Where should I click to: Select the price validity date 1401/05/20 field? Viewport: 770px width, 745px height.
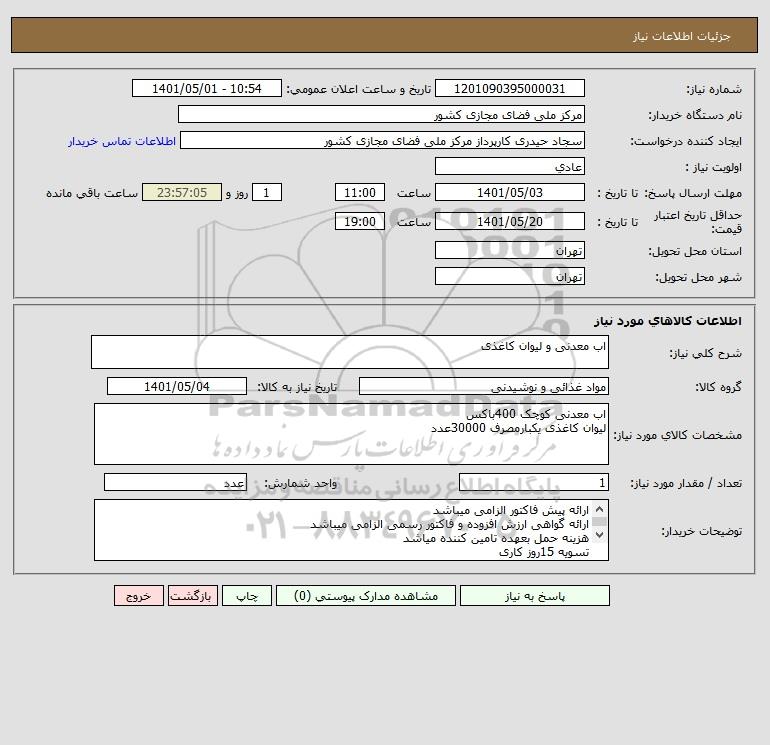point(510,221)
